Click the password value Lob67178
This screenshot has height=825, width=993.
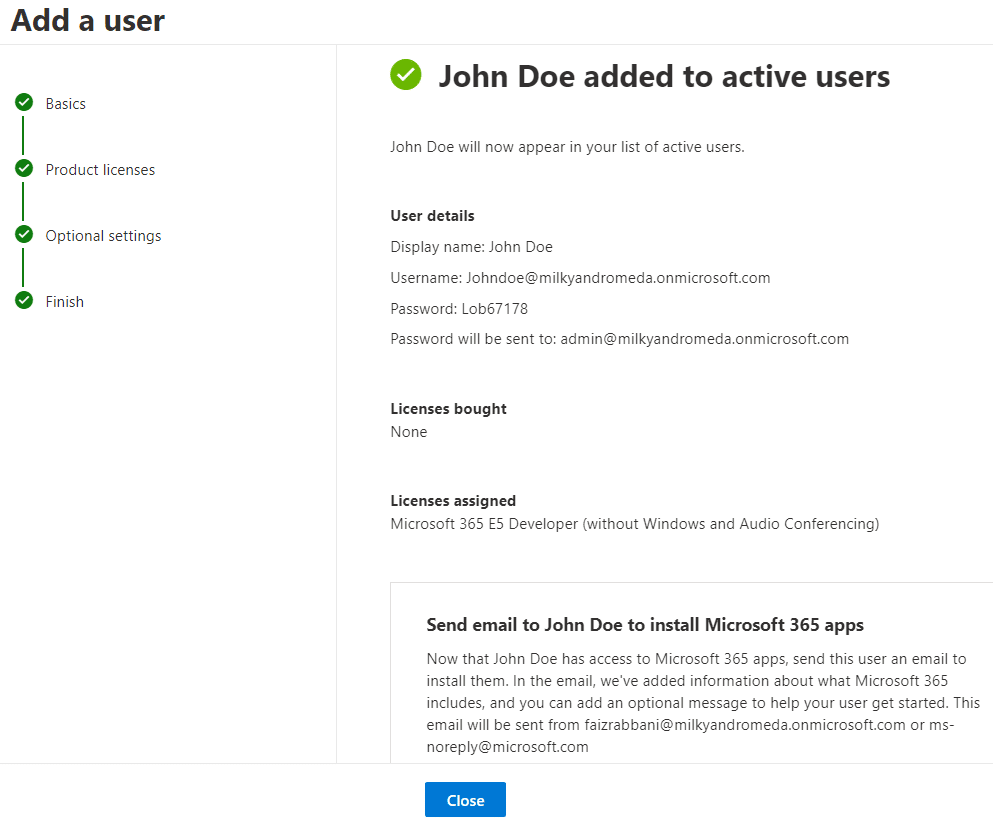tap(495, 309)
